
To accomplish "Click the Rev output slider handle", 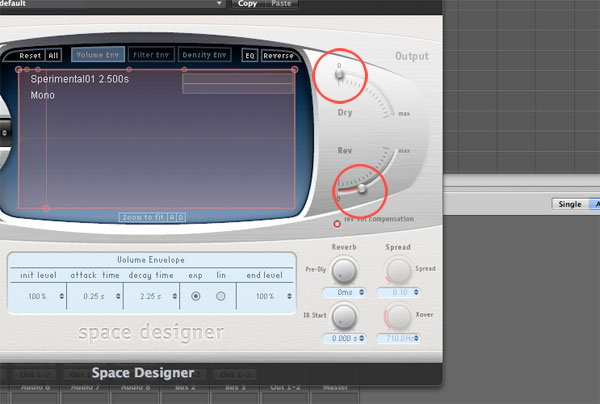I will [x=362, y=188].
